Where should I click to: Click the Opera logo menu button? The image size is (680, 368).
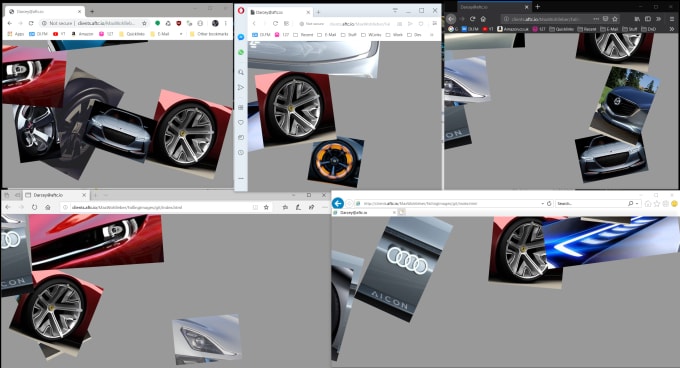pyautogui.click(x=241, y=11)
